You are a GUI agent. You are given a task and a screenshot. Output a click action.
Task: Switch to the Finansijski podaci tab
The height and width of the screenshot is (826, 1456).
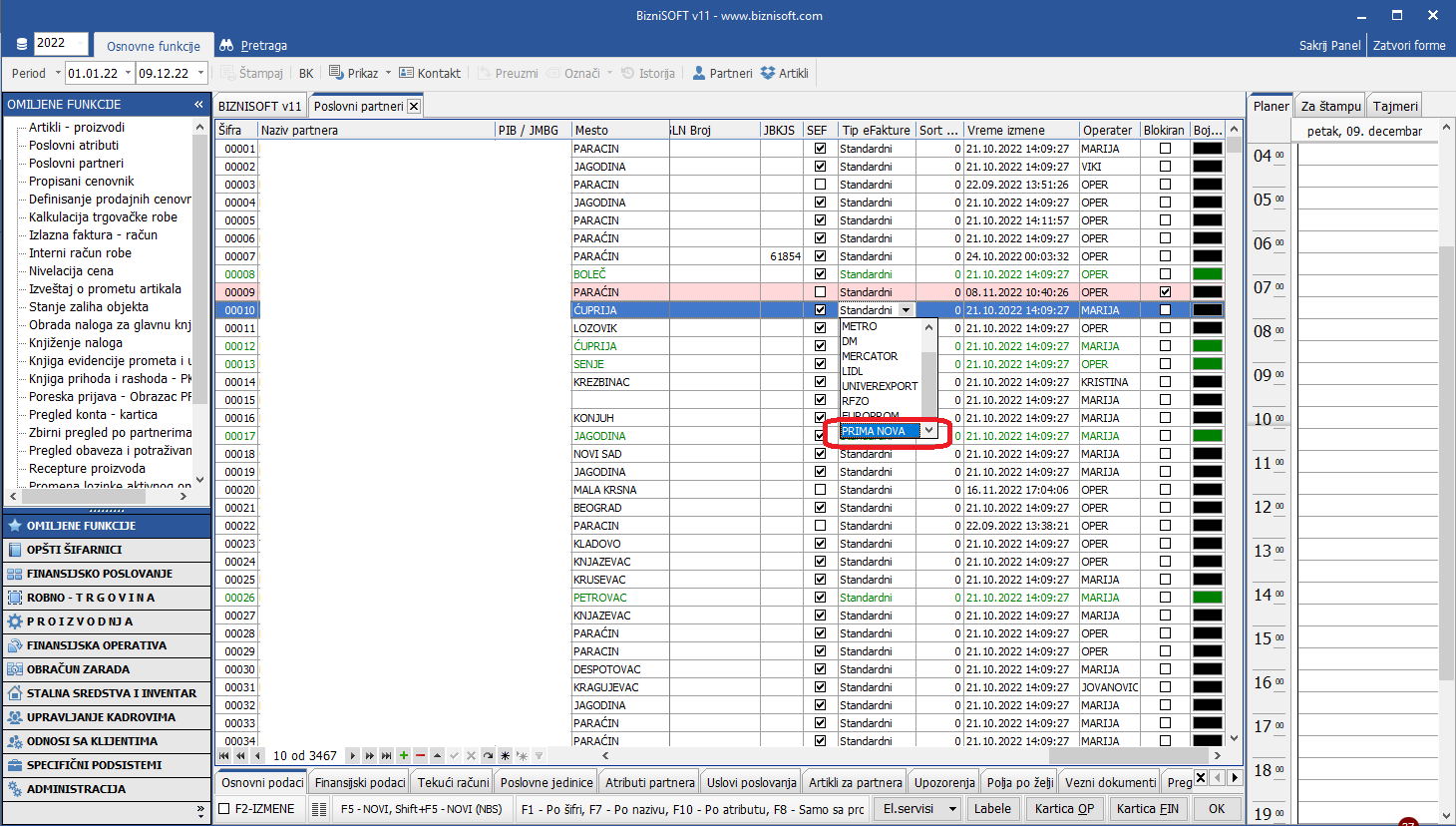(x=360, y=782)
